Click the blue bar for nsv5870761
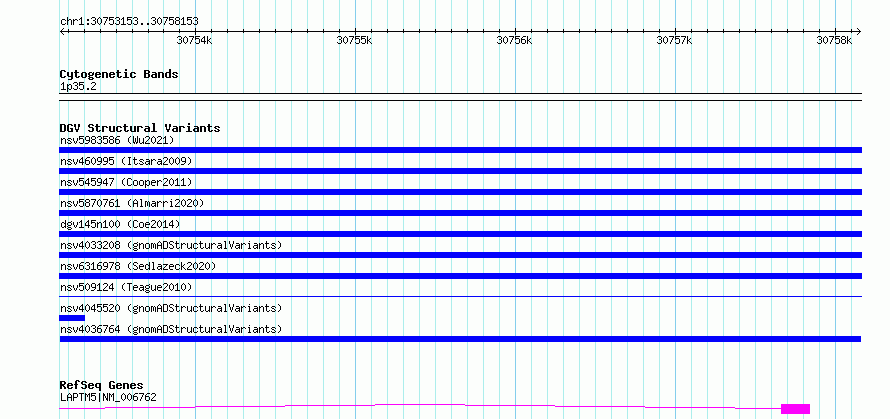 coord(460,213)
